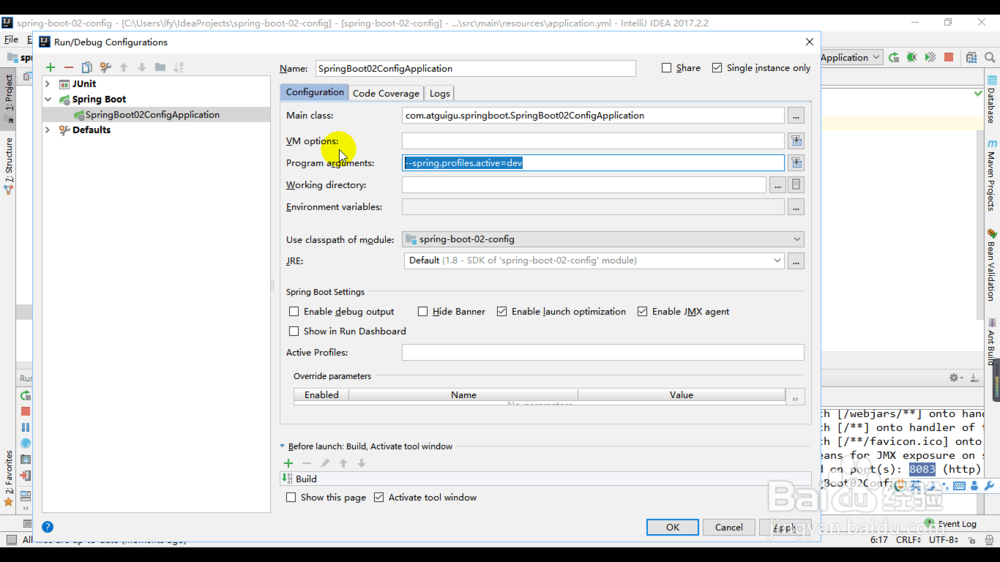Viewport: 1000px width, 562px height.
Task: Switch to Code Coverage tab
Action: (x=386, y=93)
